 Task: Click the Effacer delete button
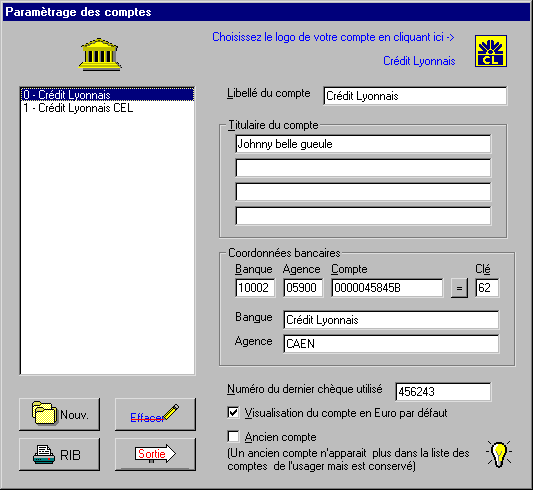point(155,414)
